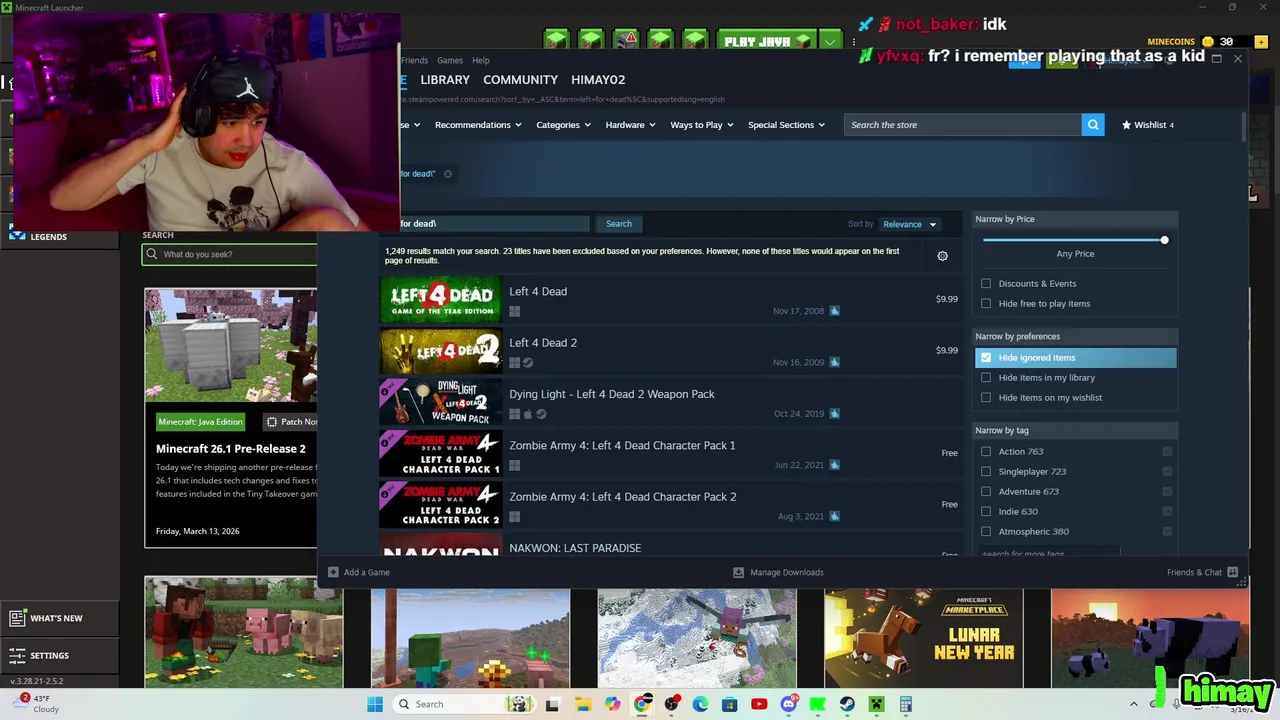This screenshot has width=1280, height=720.
Task: Expand Hardware store menu
Action: (x=630, y=125)
